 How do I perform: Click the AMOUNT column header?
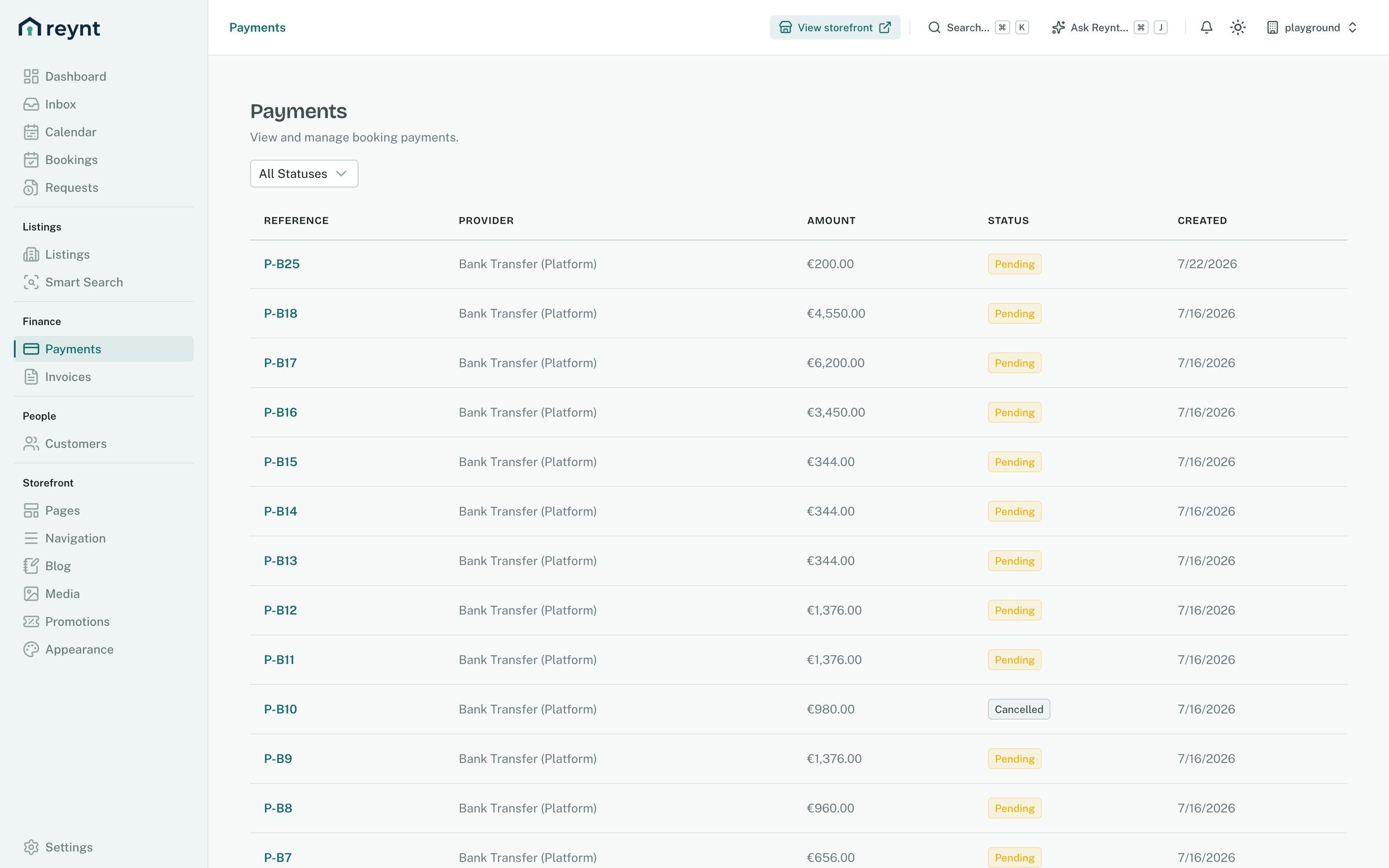click(x=831, y=220)
